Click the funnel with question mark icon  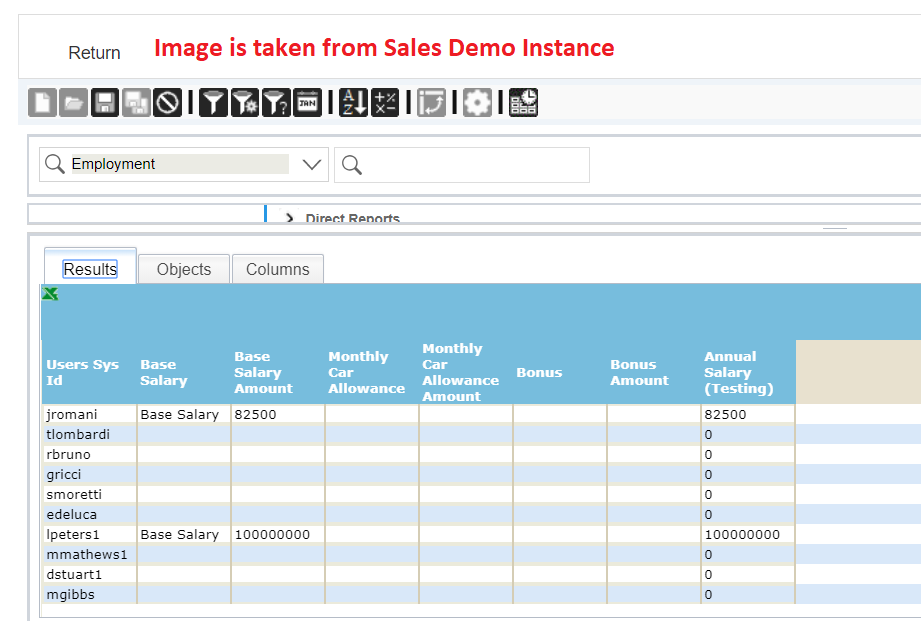(276, 103)
